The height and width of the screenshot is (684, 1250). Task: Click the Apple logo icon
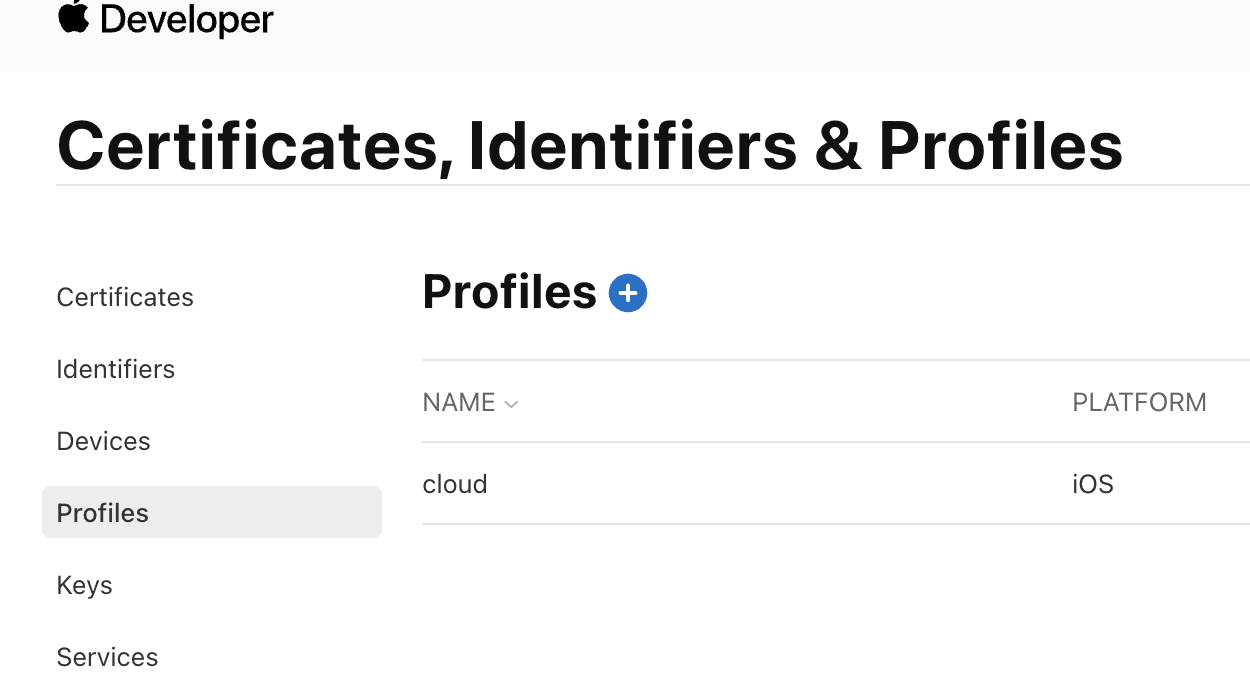74,17
